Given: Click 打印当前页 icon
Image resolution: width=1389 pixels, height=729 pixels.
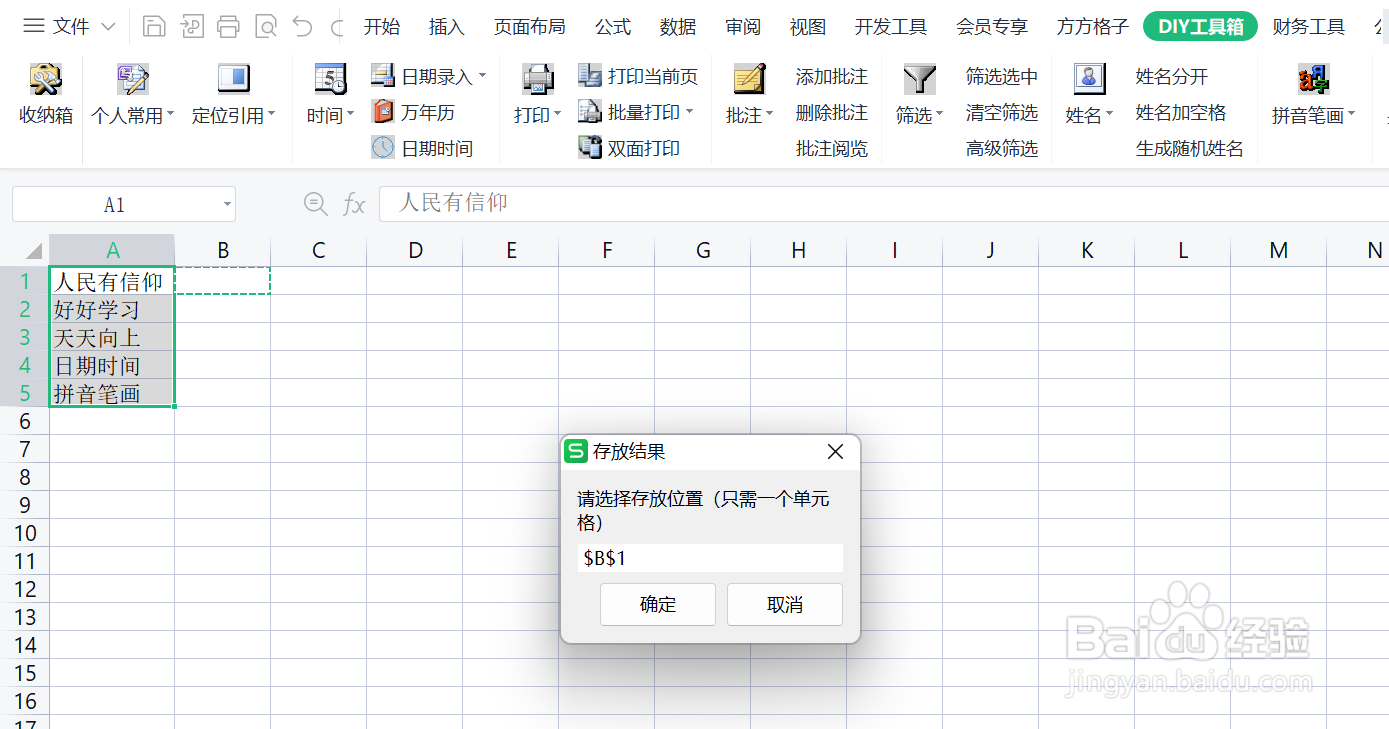Looking at the screenshot, I should tap(590, 76).
